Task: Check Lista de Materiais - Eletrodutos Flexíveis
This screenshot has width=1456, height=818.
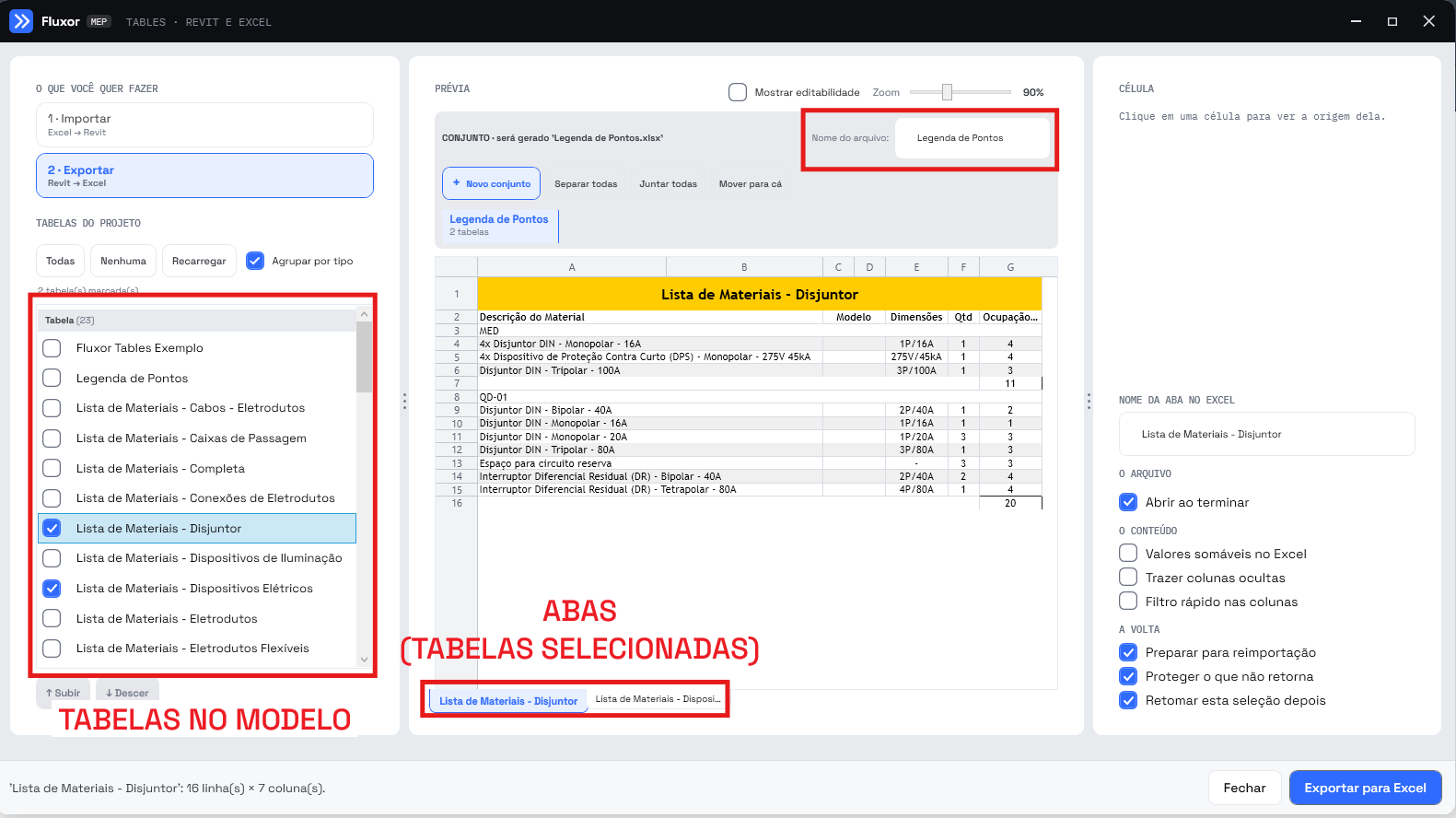Action: (x=52, y=649)
